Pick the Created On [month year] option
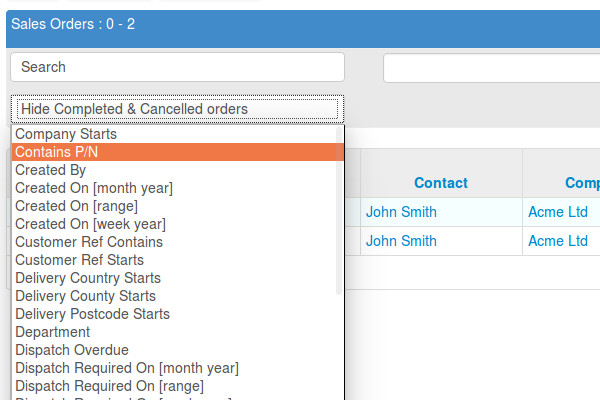Screen dimensions: 600x400 tap(94, 188)
